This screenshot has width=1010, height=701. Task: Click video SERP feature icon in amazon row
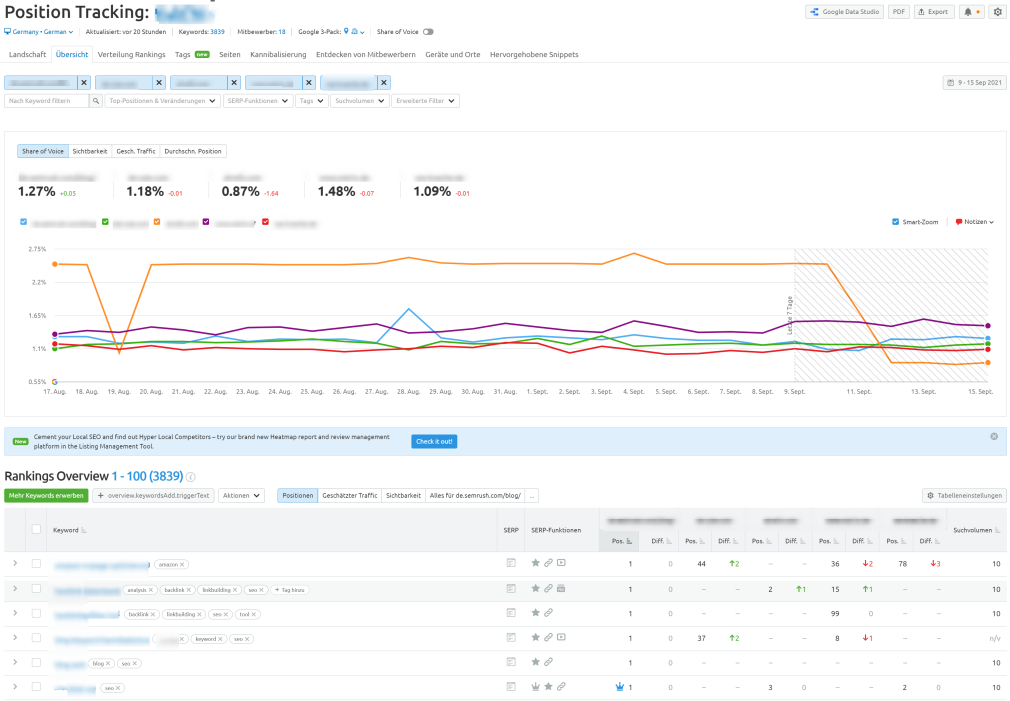561,563
